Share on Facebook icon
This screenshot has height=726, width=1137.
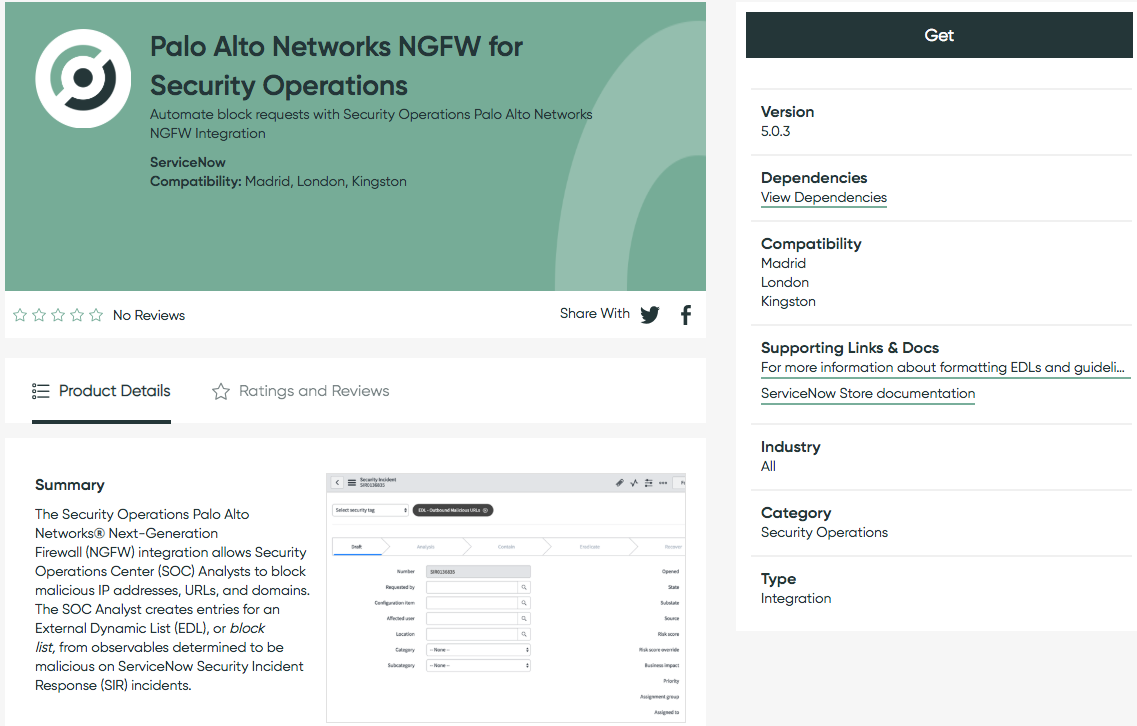tap(685, 315)
